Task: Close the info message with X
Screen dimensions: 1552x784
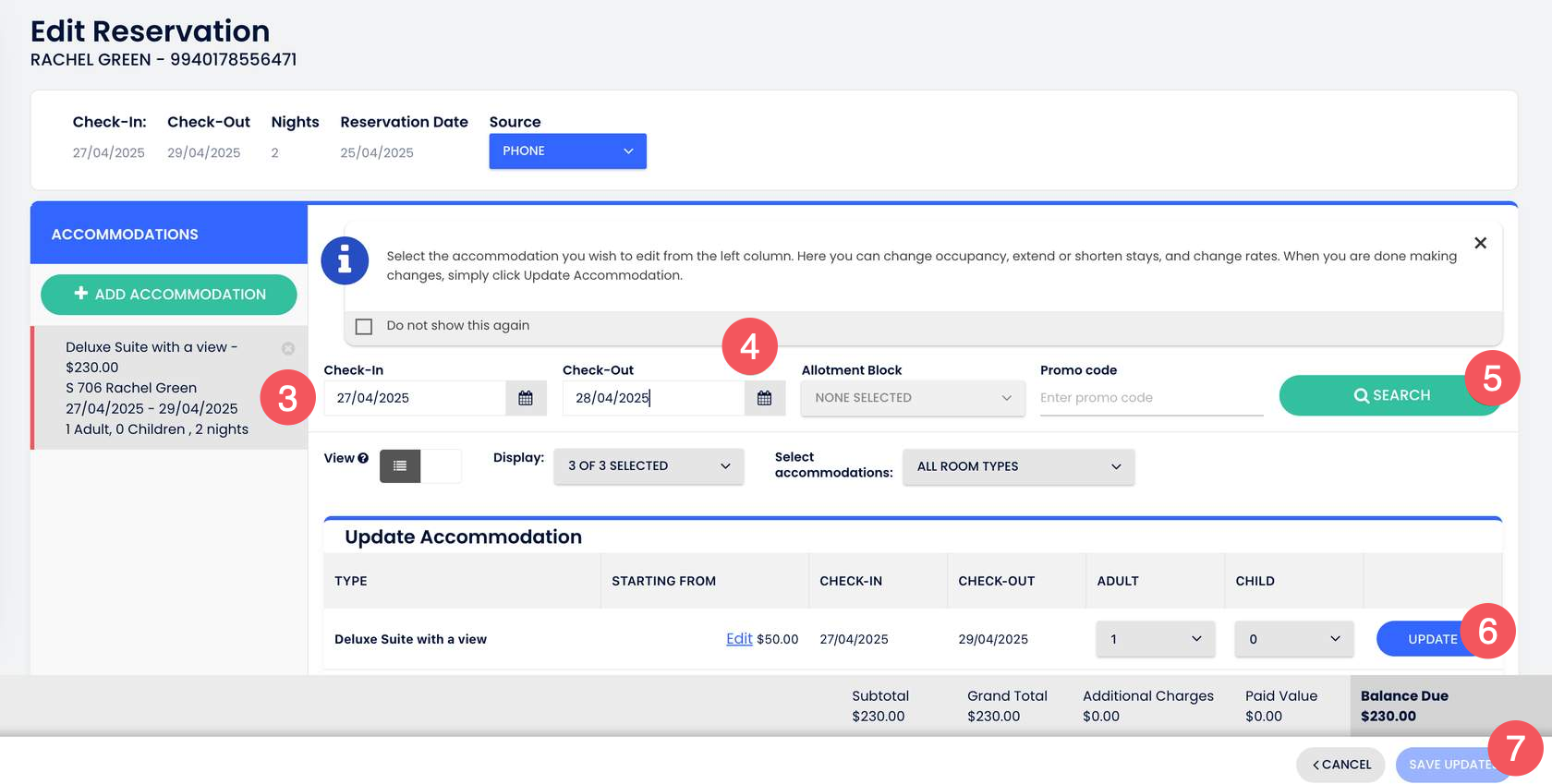Action: pyautogui.click(x=1480, y=243)
